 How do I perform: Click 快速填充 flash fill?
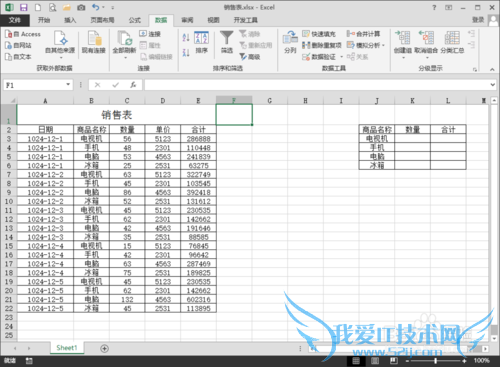pos(319,34)
